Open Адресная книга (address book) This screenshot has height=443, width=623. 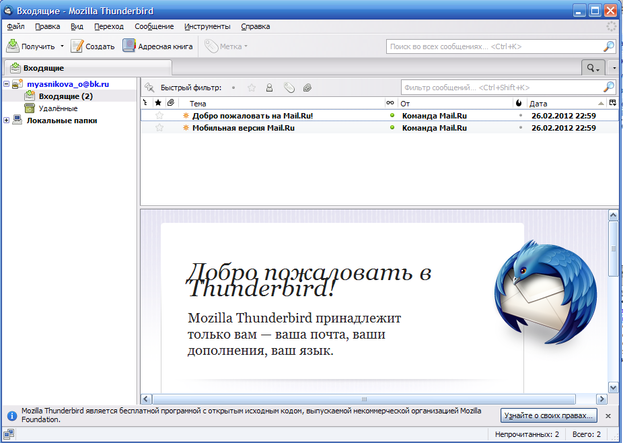point(159,46)
